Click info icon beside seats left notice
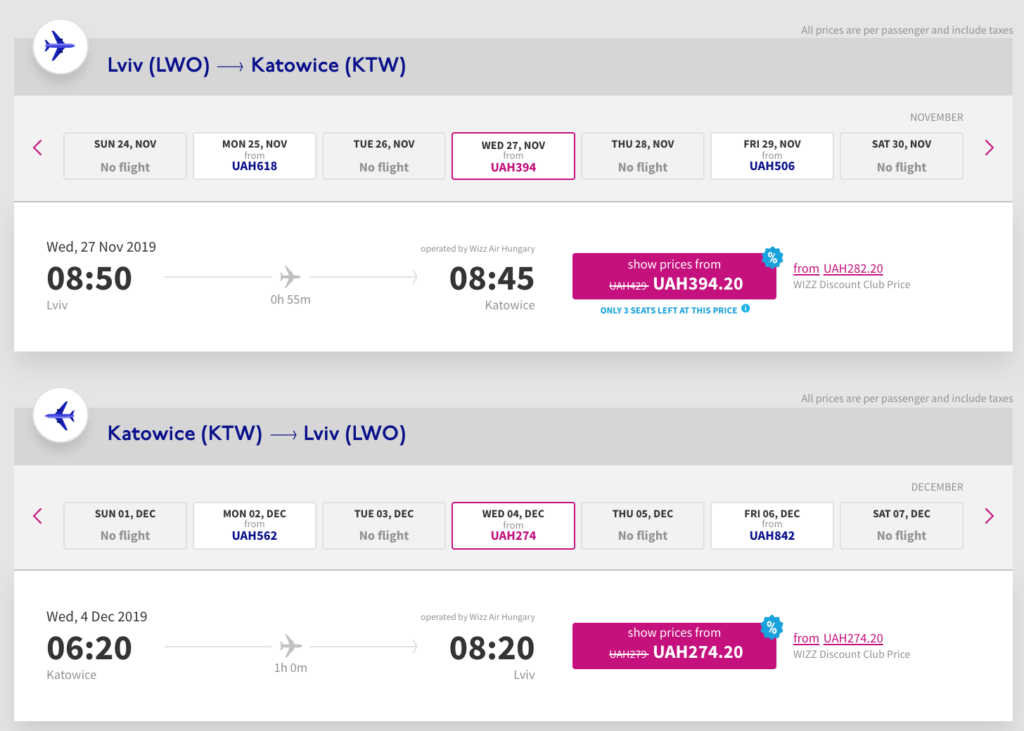 coord(745,310)
